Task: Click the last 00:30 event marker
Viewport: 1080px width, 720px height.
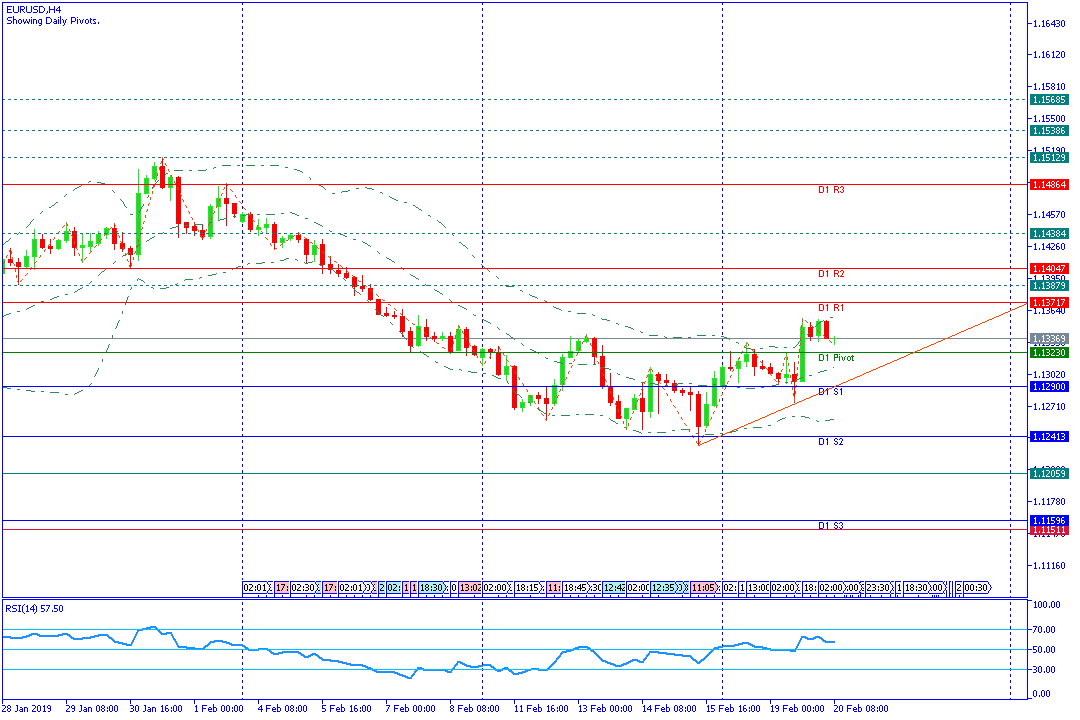Action: pyautogui.click(x=974, y=588)
